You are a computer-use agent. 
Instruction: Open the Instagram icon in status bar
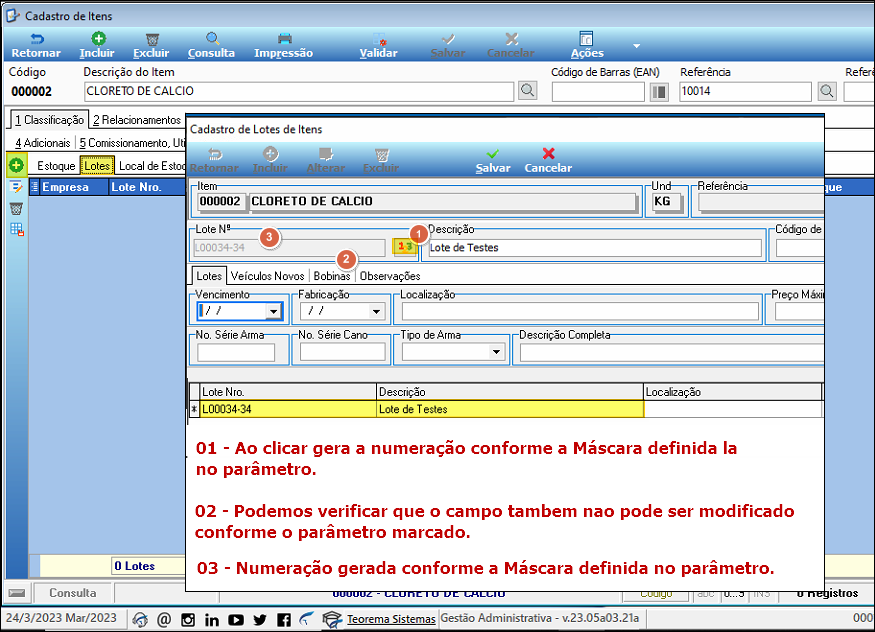pyautogui.click(x=188, y=620)
